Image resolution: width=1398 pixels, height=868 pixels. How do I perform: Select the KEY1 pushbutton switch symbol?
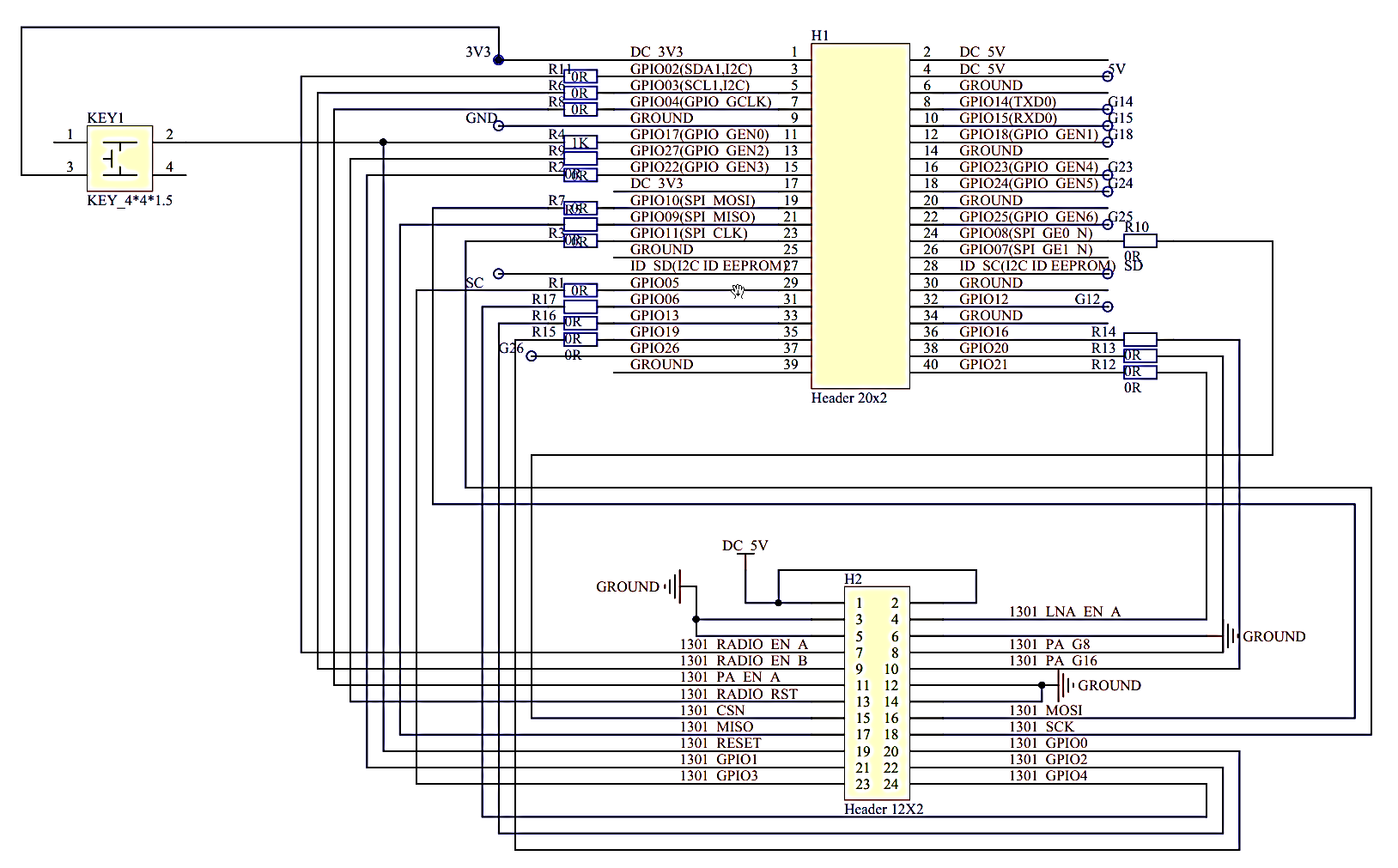point(119,158)
